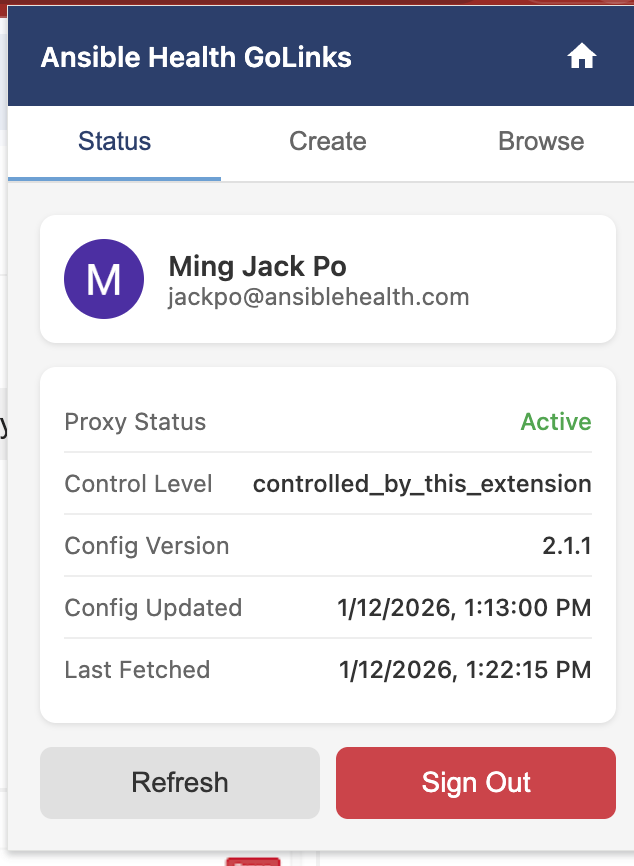634x866 pixels.
Task: Select the Status tab
Action: 114,141
